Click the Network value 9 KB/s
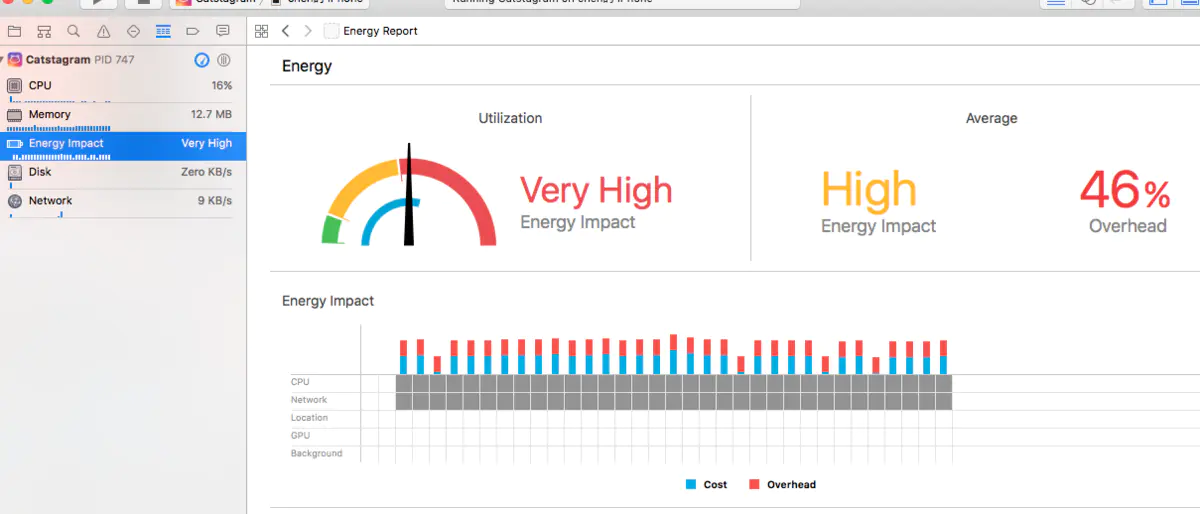This screenshot has height=514, width=1200. (214, 201)
